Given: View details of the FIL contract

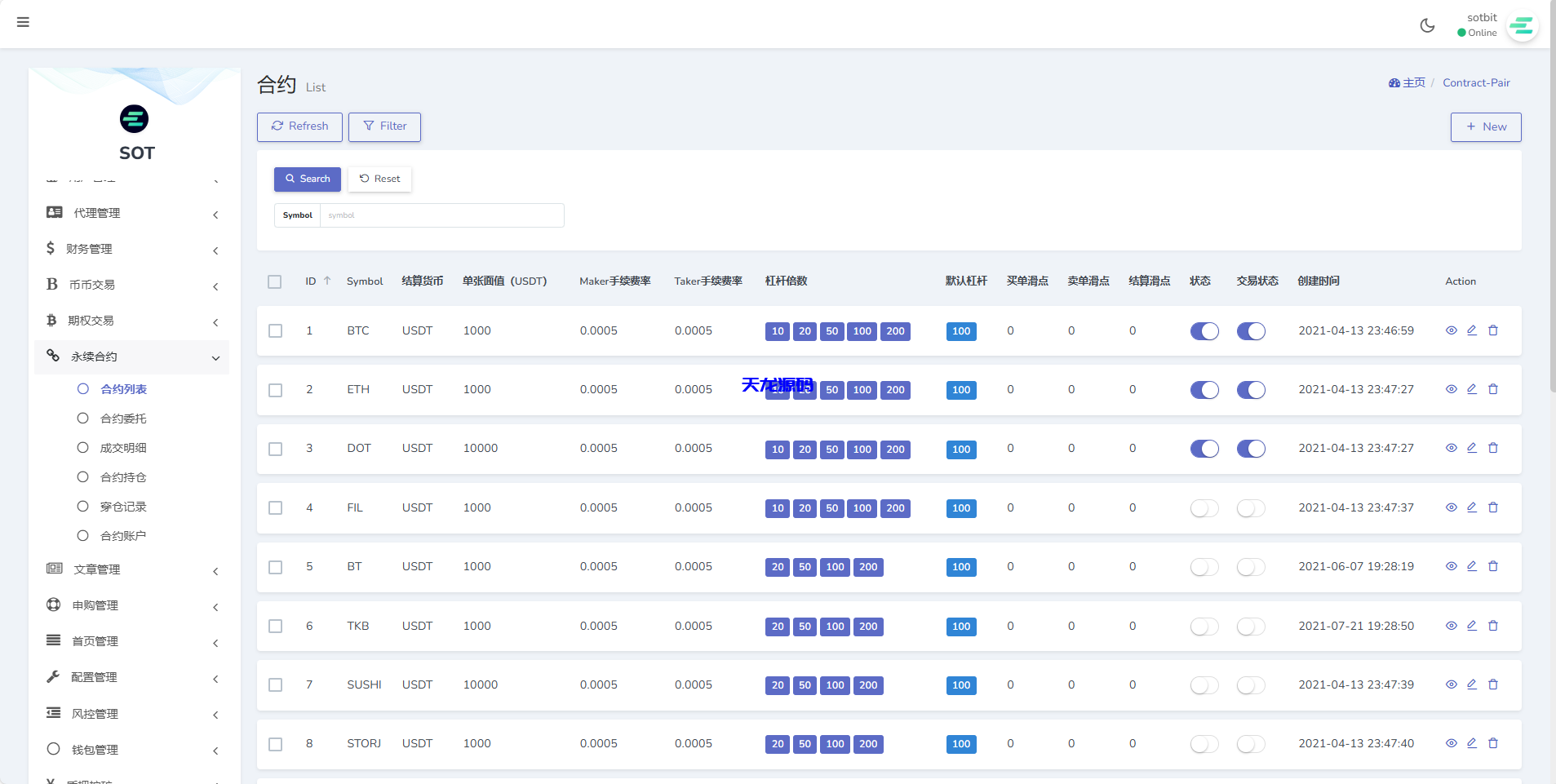Looking at the screenshot, I should pos(1452,507).
